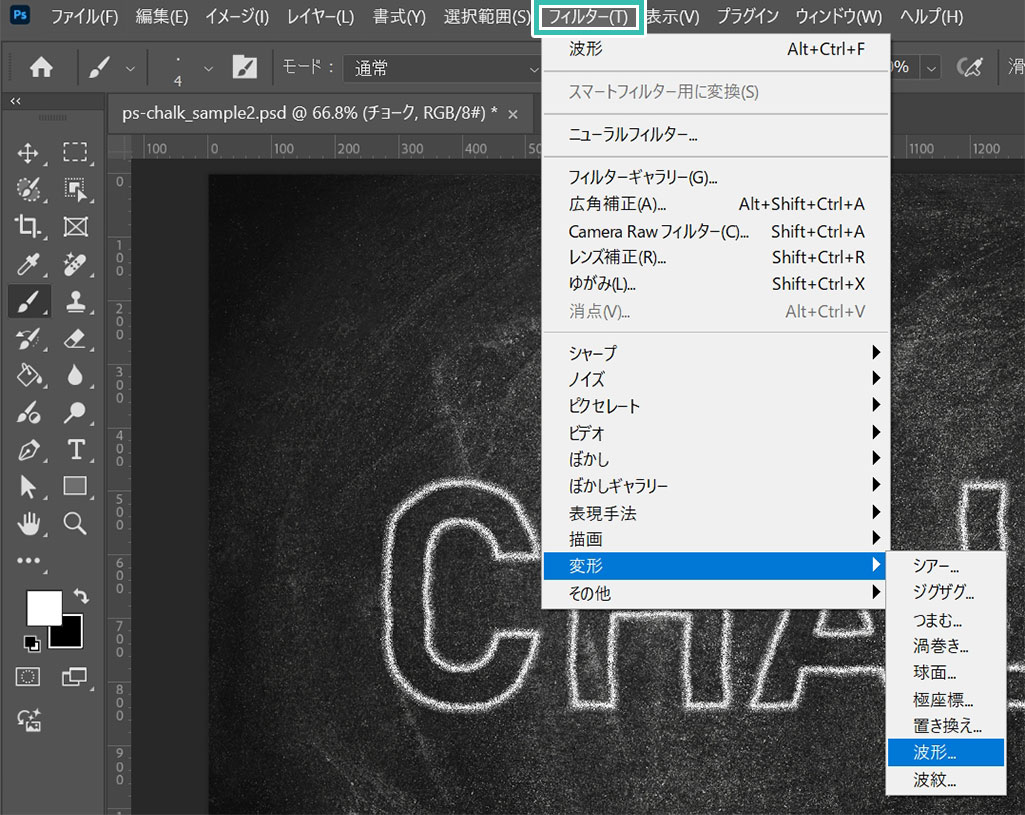Choose レンズ補正(R)...
1025x815 pixels.
point(713,258)
